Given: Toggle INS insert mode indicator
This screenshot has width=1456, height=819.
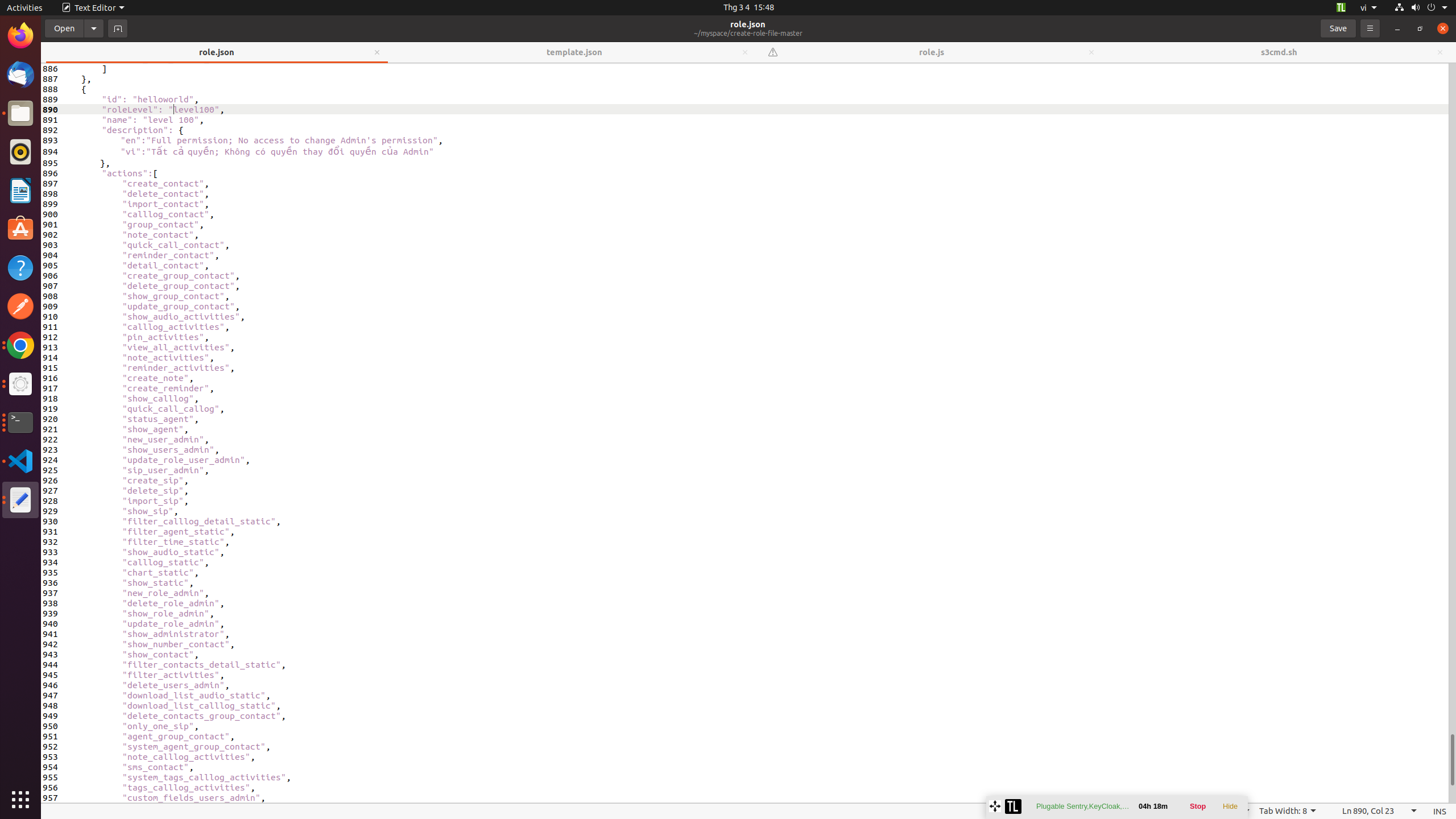Looking at the screenshot, I should (x=1439, y=811).
